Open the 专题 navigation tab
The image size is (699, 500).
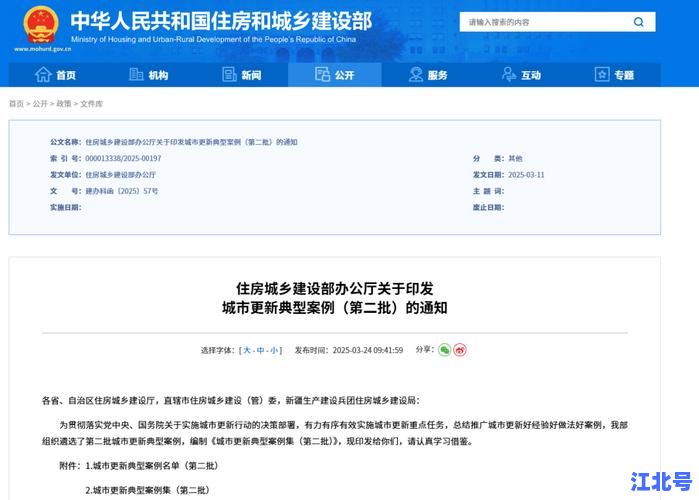614,75
